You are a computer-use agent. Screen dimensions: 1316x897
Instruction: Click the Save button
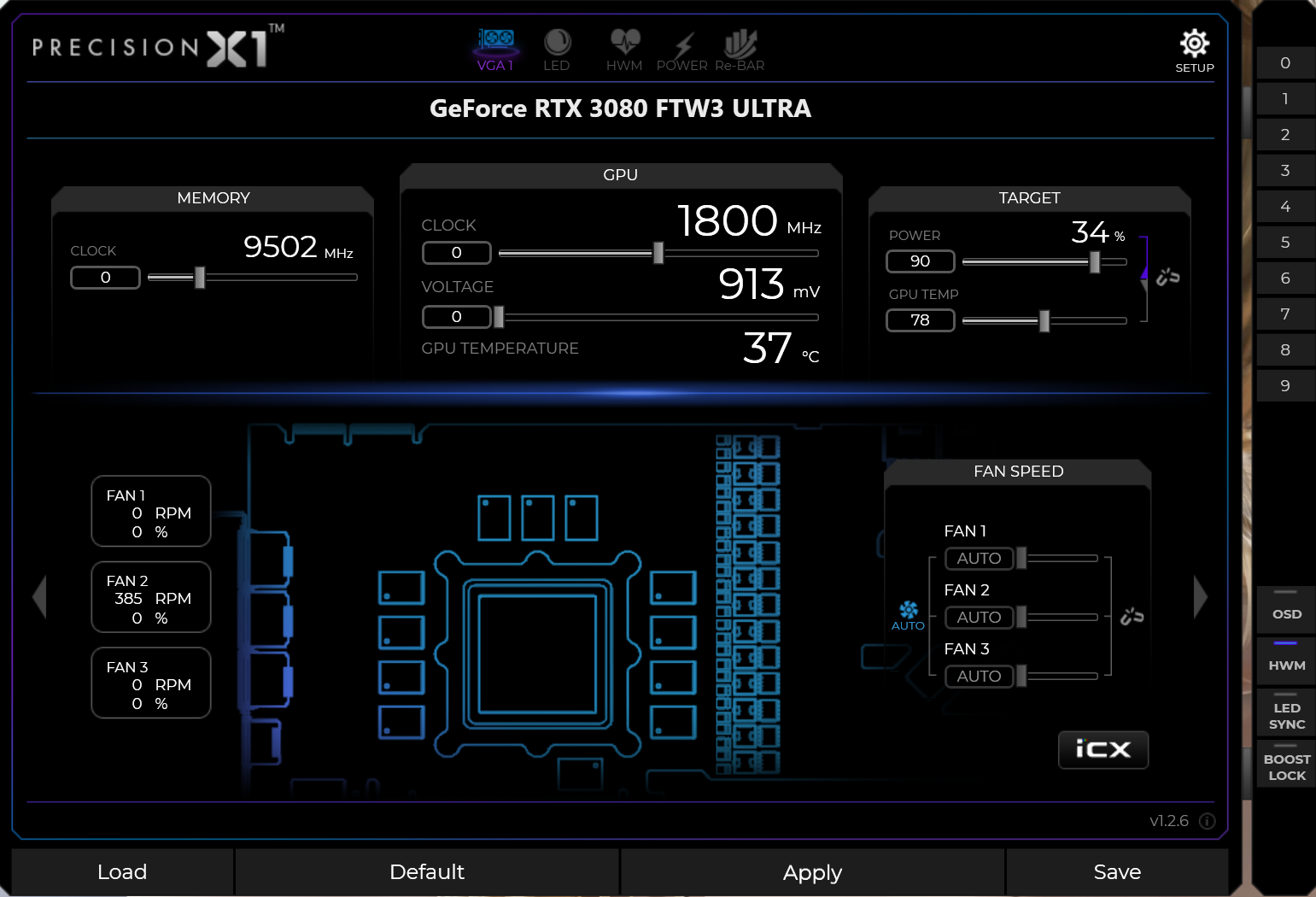1117,872
